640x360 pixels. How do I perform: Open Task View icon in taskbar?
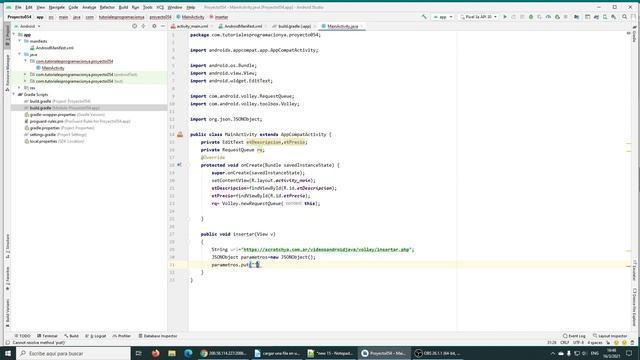(x=138, y=353)
